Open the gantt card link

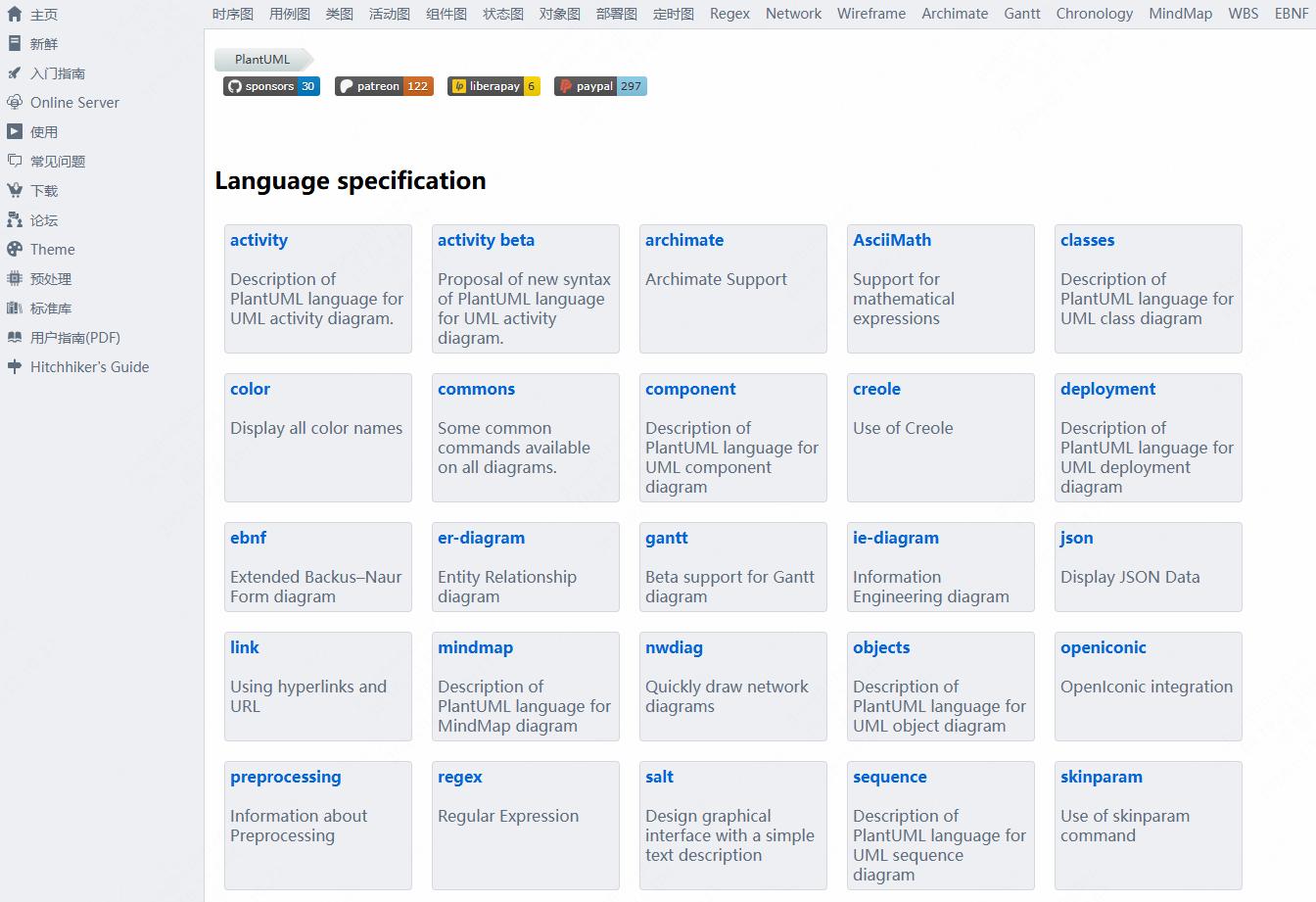click(666, 538)
